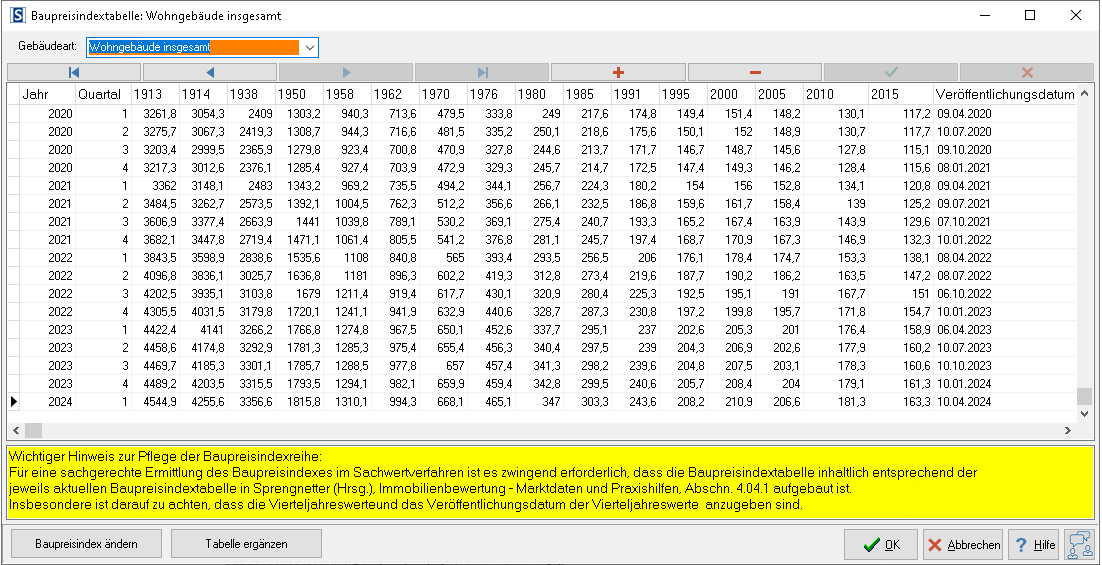Click the vertical scrollbar up arrow

pos(1084,93)
